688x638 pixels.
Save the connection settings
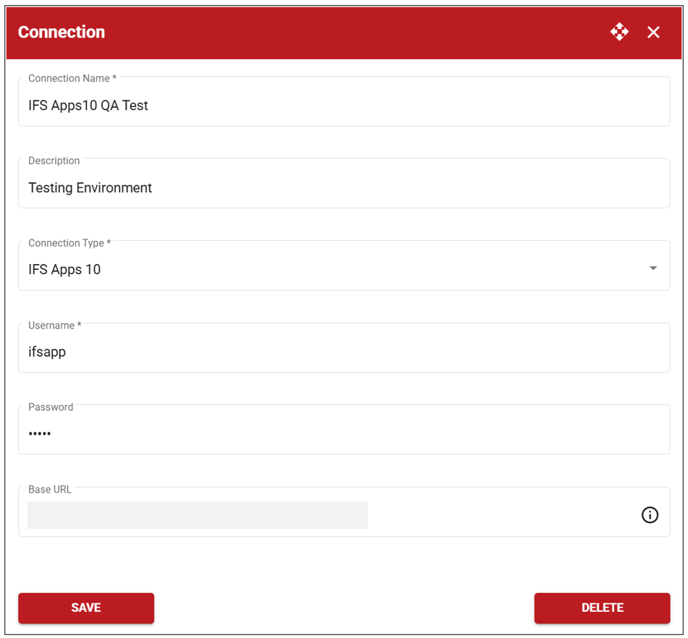pos(86,608)
